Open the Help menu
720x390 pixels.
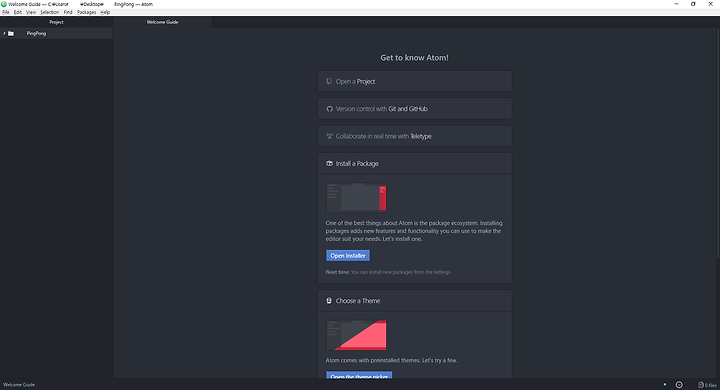coord(105,12)
